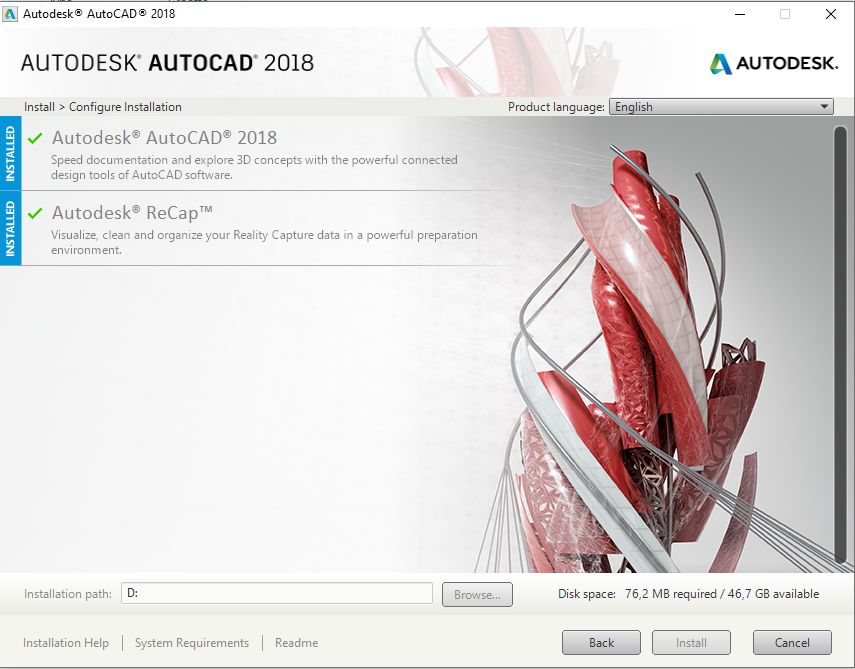
Task: Click the AutoCAD icon in the title bar
Action: pyautogui.click(x=12, y=14)
